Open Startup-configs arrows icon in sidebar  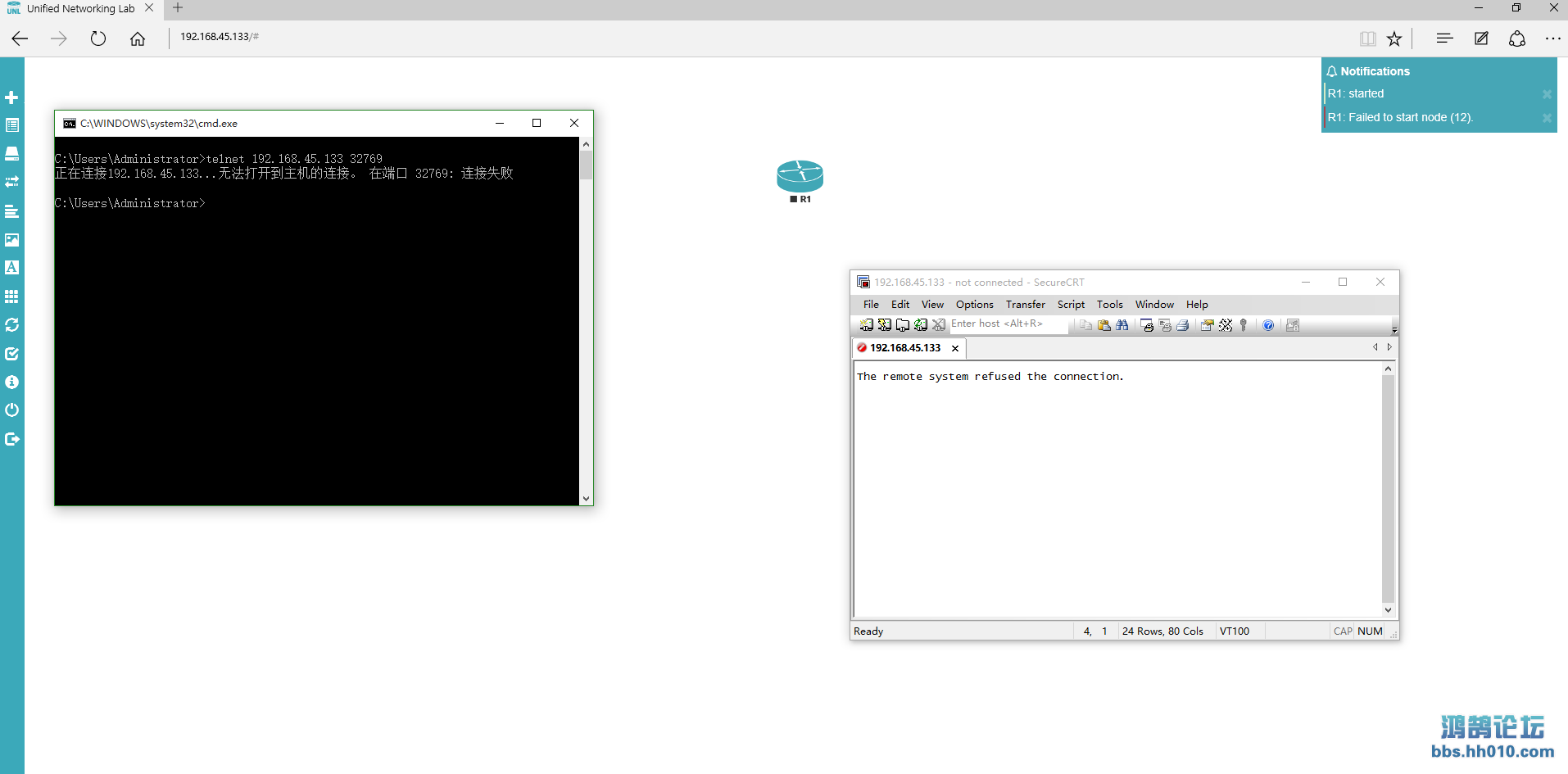tap(11, 182)
